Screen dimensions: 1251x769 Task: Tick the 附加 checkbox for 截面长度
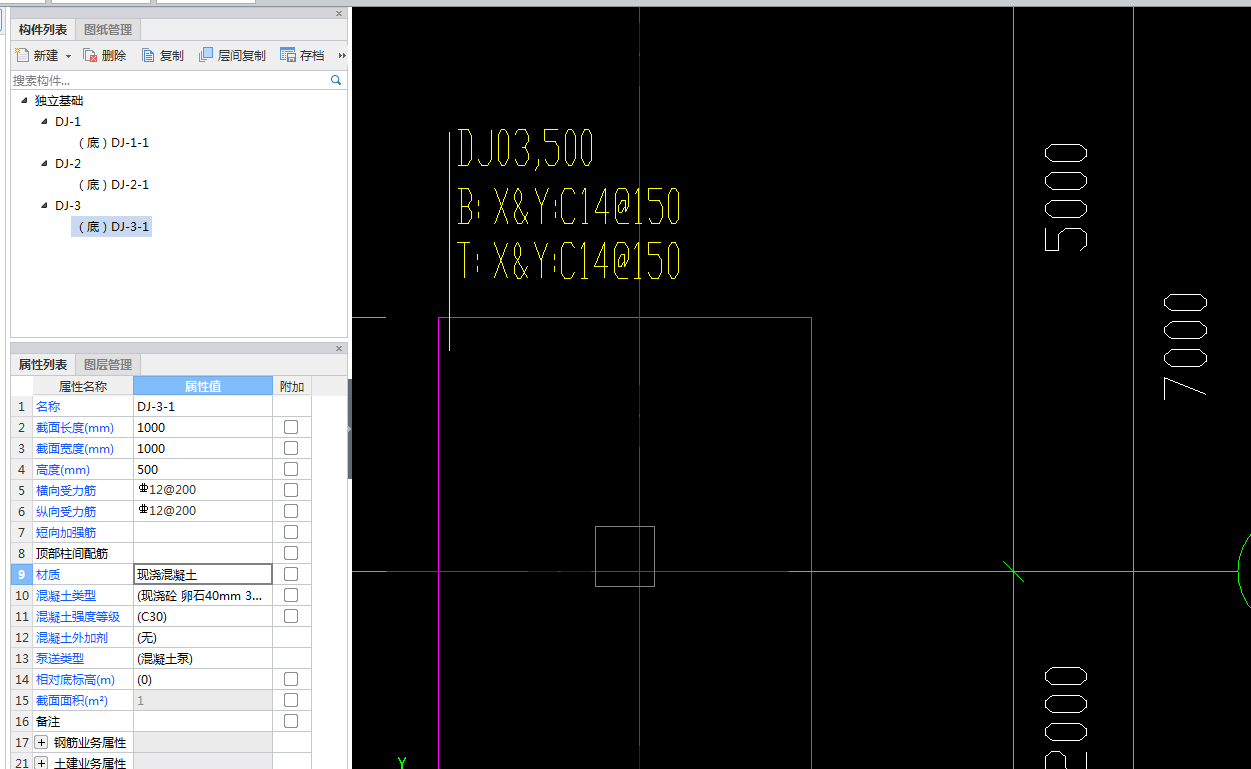coord(291,427)
